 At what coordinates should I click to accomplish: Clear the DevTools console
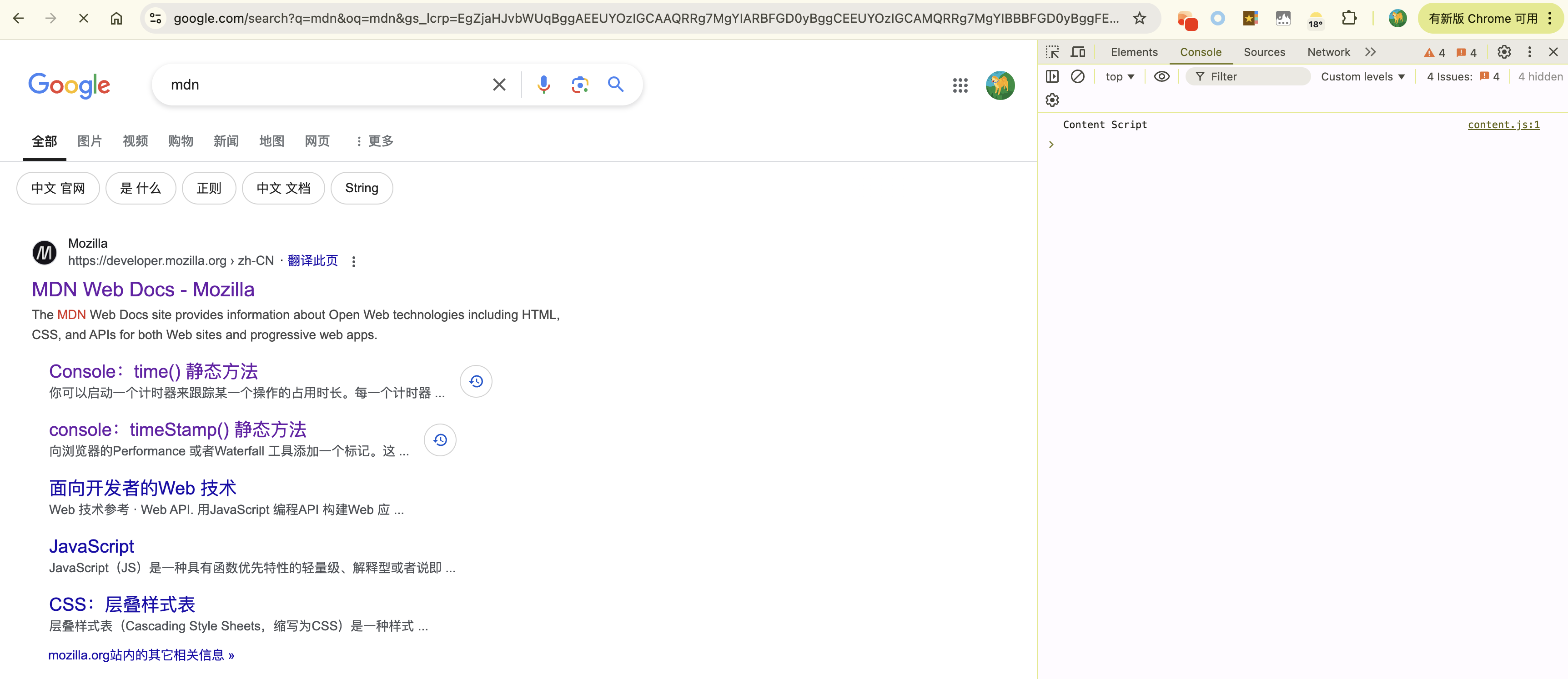(1077, 77)
